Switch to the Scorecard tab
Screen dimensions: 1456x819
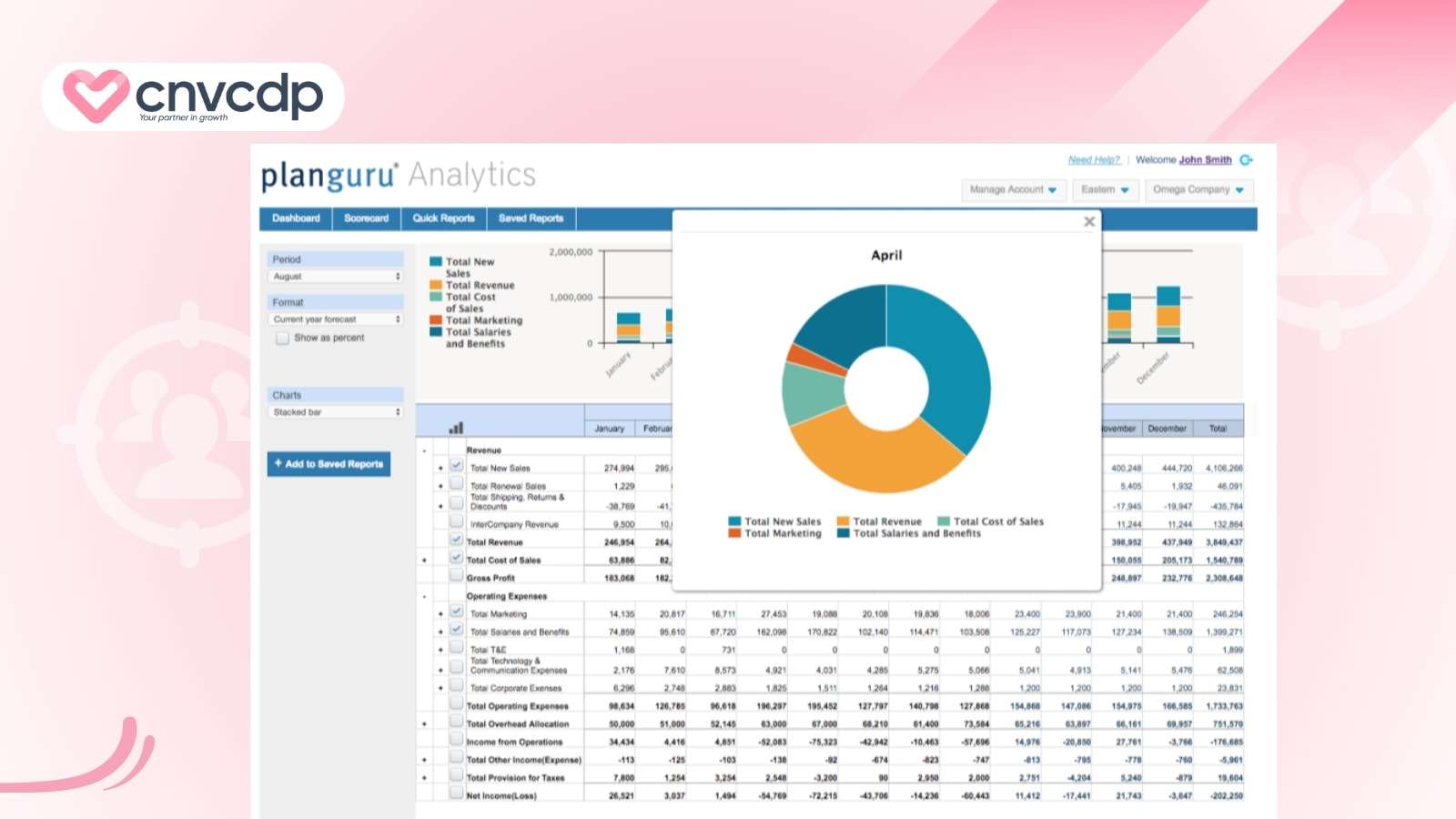pos(366,218)
